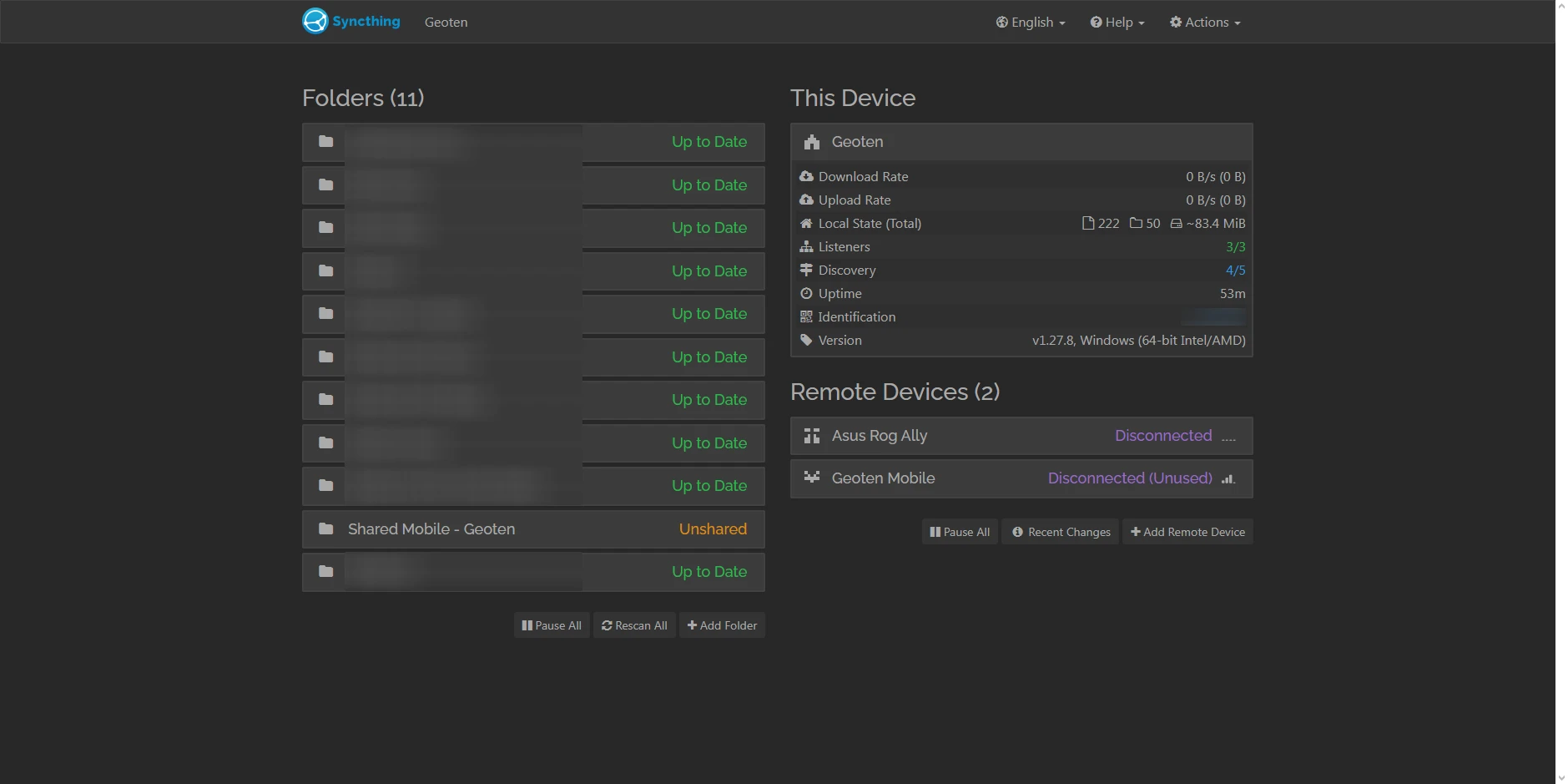Open the Actions dropdown menu

pos(1204,22)
